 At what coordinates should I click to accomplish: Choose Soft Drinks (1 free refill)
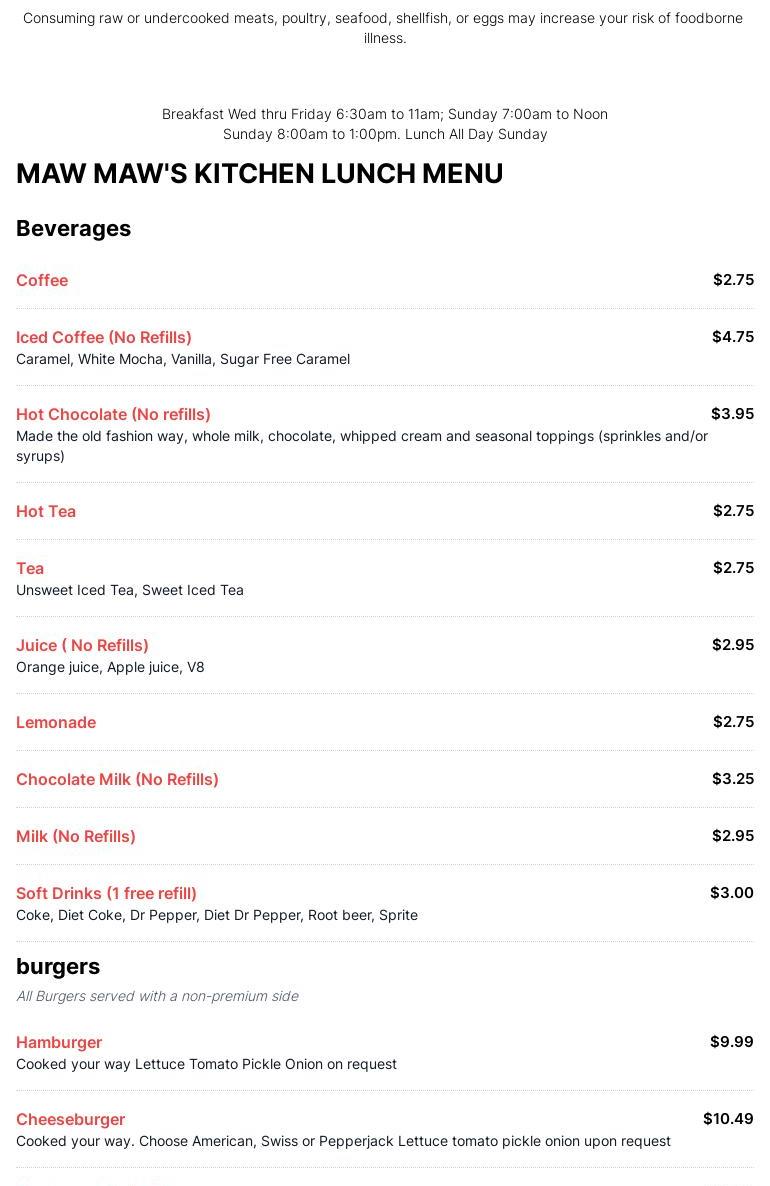pyautogui.click(x=107, y=893)
